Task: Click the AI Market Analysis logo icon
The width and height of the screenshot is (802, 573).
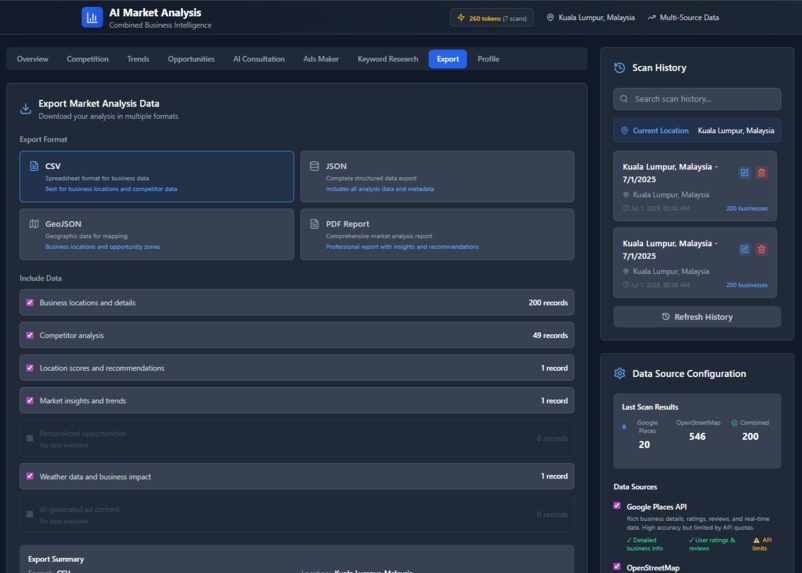Action: [92, 17]
